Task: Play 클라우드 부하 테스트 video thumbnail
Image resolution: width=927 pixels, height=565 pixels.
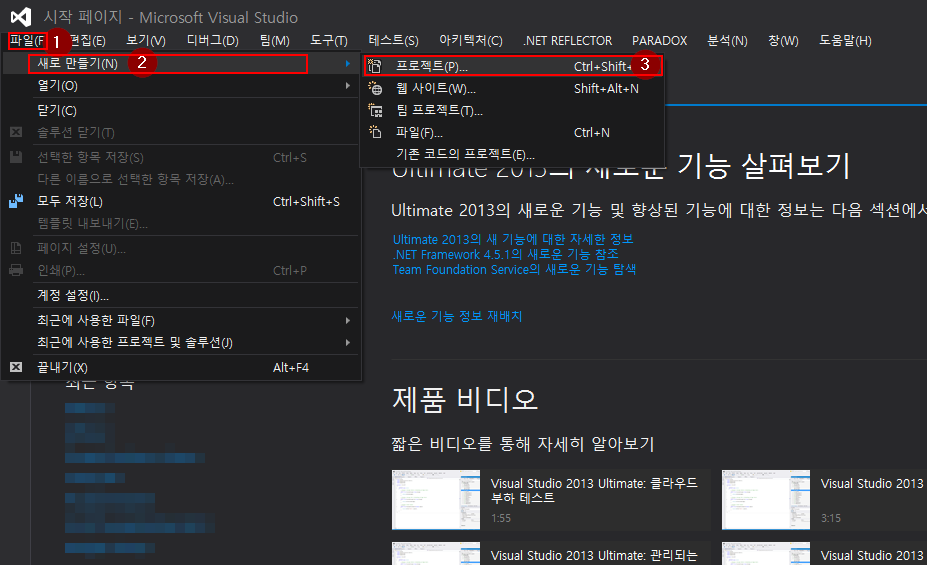Action: click(436, 500)
